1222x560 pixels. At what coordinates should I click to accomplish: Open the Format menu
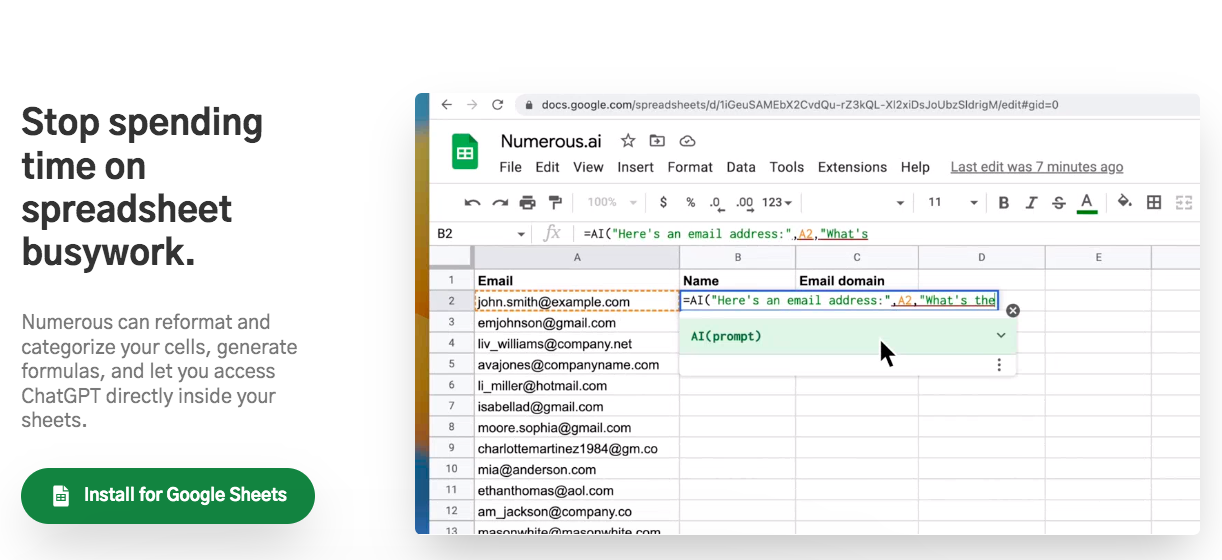pyautogui.click(x=690, y=167)
